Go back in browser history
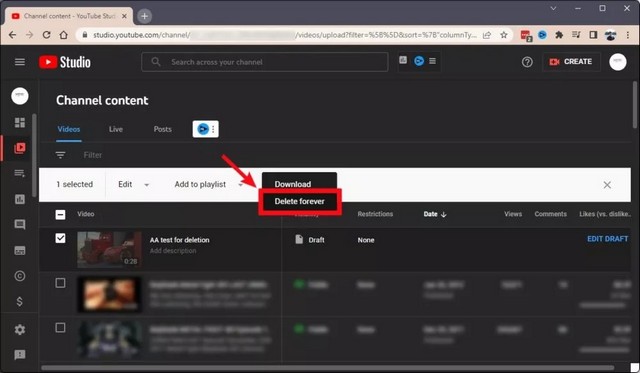640x373 pixels. (12, 35)
